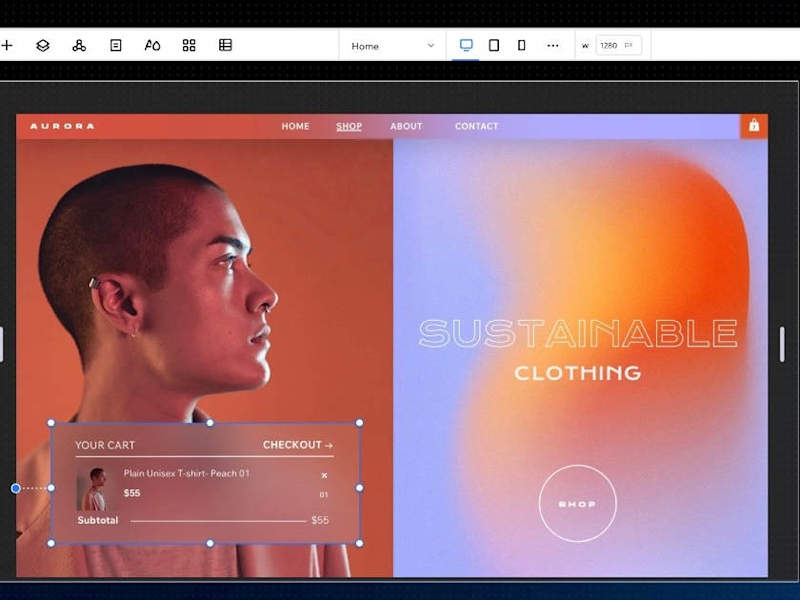Click the canvas left-edge resize handle
The width and height of the screenshot is (800, 600).
[x=2, y=344]
